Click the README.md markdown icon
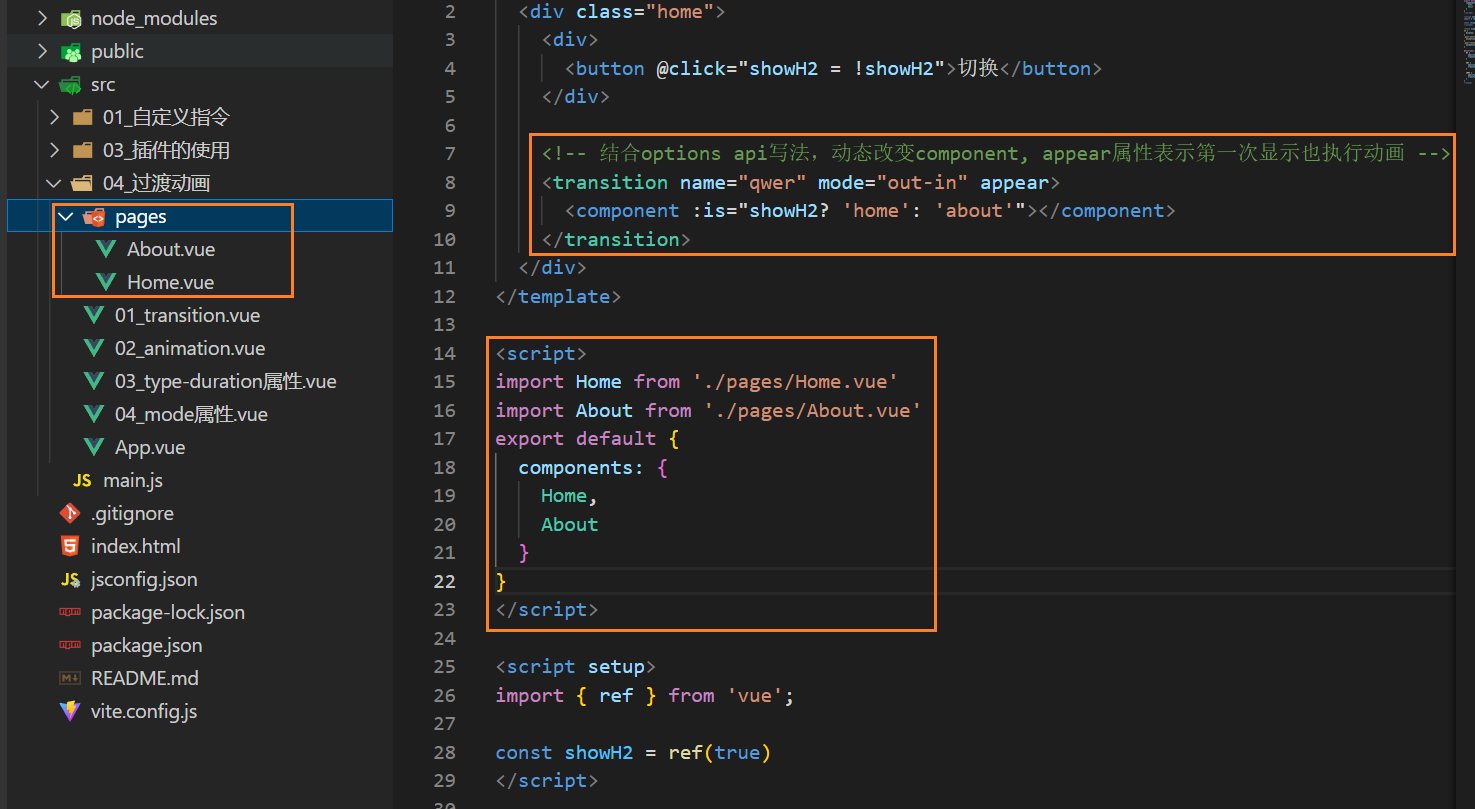 coord(70,679)
